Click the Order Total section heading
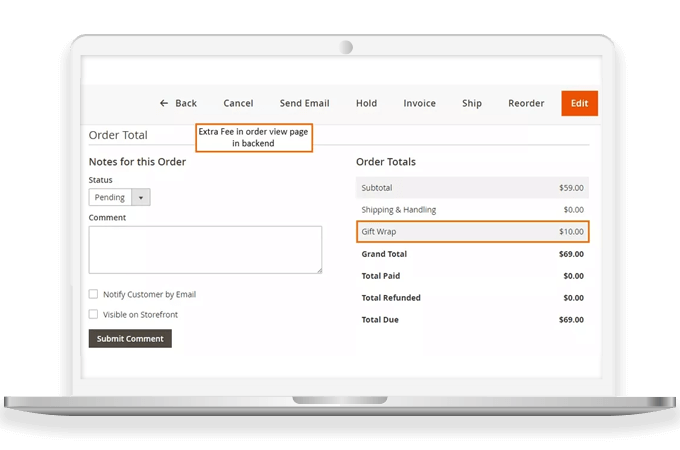This screenshot has height=450, width=680. coord(118,135)
